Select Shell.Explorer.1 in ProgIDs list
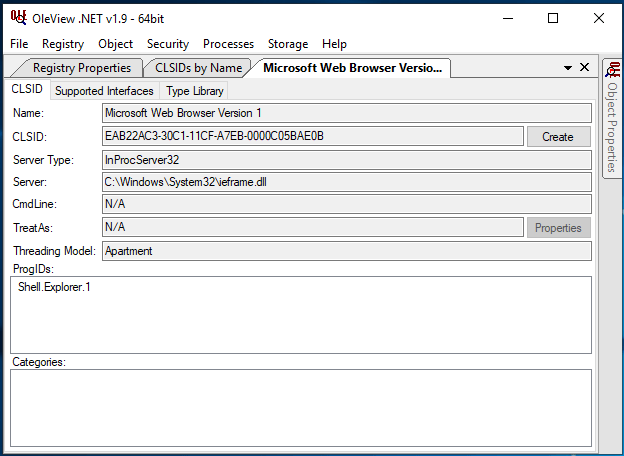 click(54, 287)
